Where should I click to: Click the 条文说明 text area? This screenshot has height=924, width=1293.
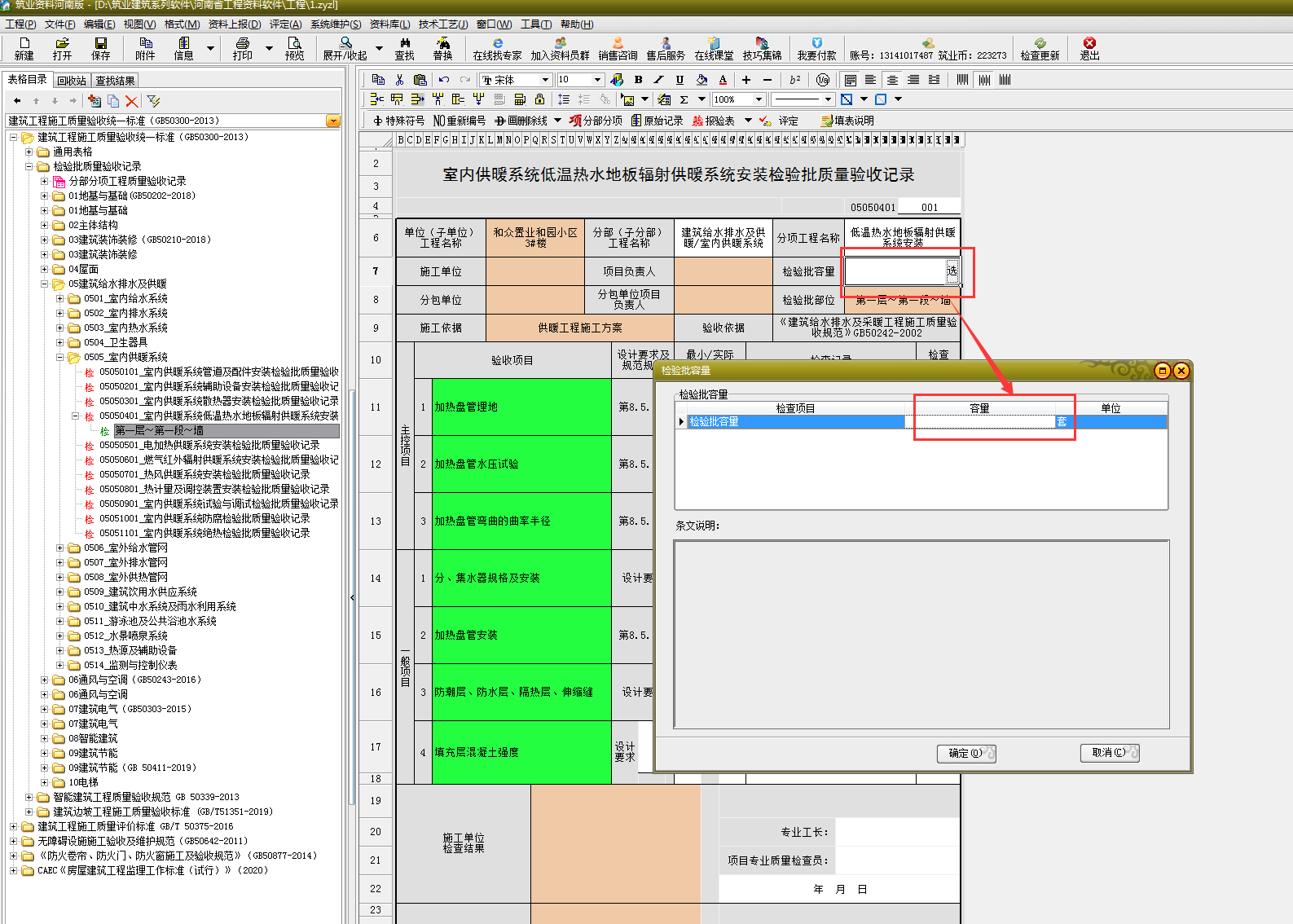coord(921,635)
